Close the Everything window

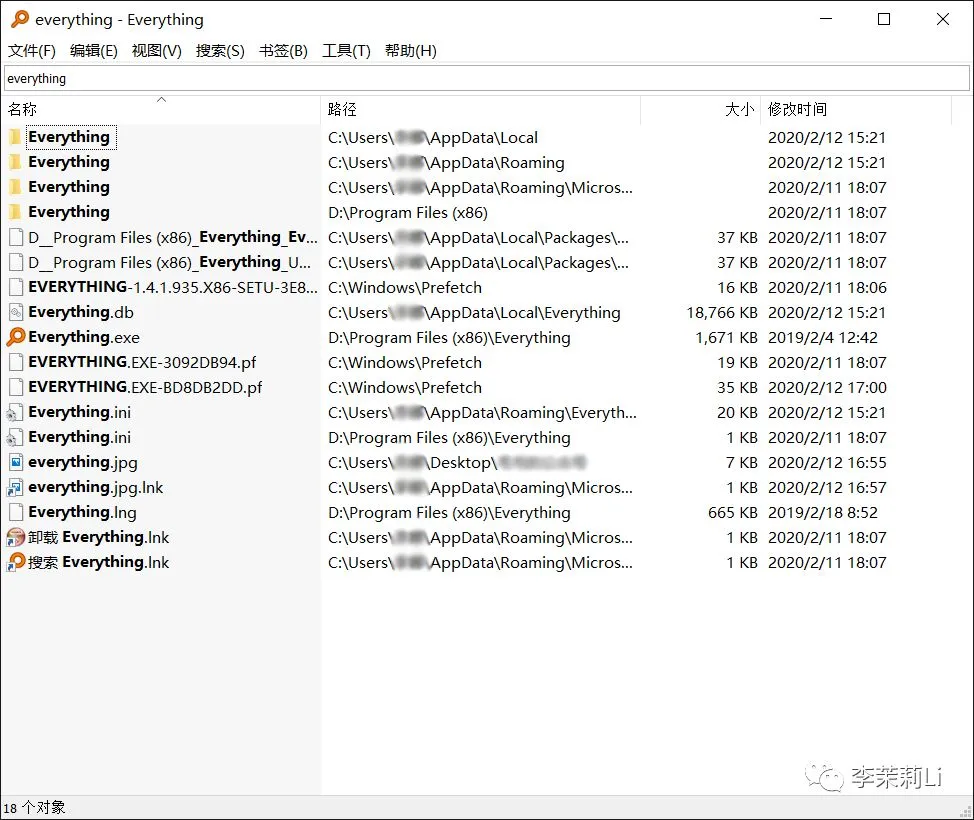click(942, 19)
